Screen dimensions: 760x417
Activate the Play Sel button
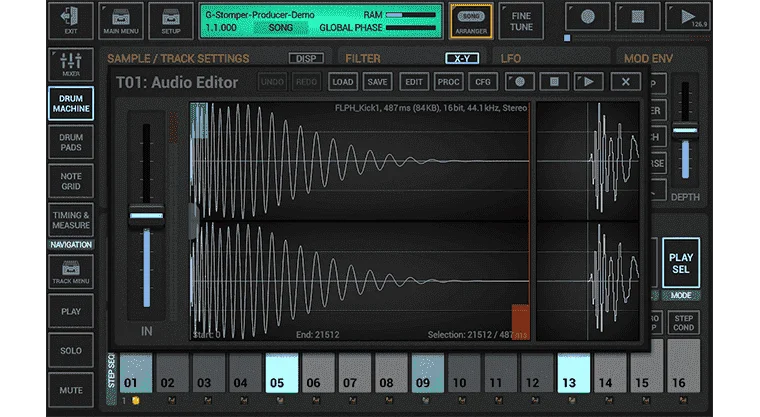coord(681,263)
